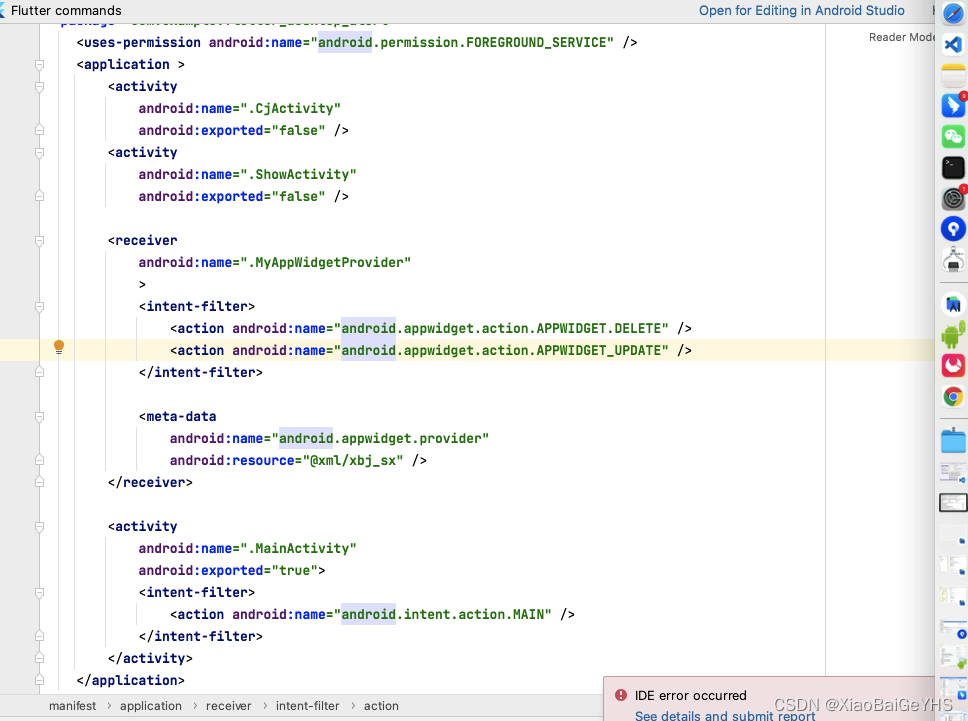Place cursor on APPWIDGET.DELETE action value
Viewport: 968px width, 721px height.
click(505, 328)
